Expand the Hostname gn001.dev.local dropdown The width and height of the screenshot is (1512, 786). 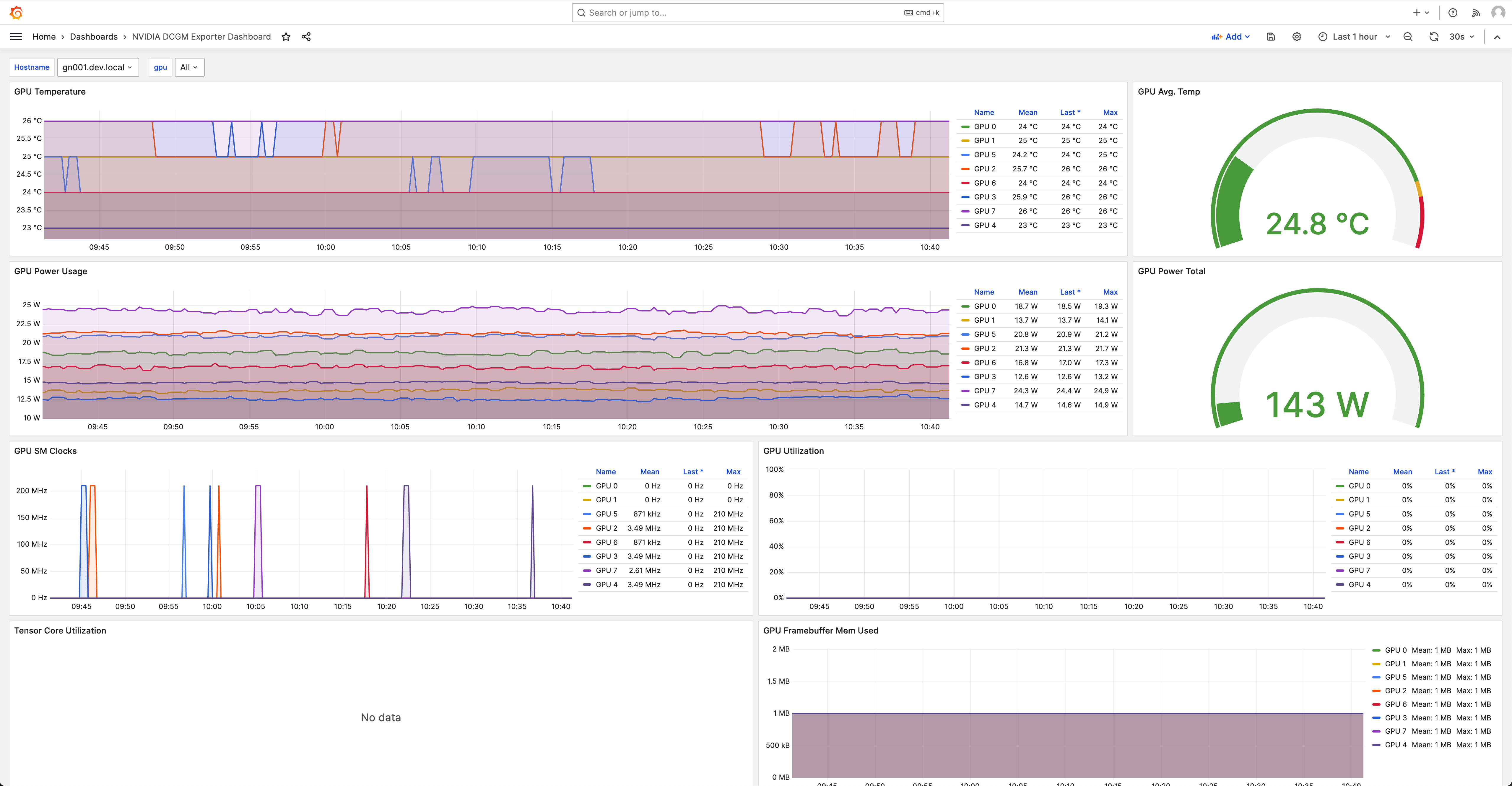(x=97, y=67)
